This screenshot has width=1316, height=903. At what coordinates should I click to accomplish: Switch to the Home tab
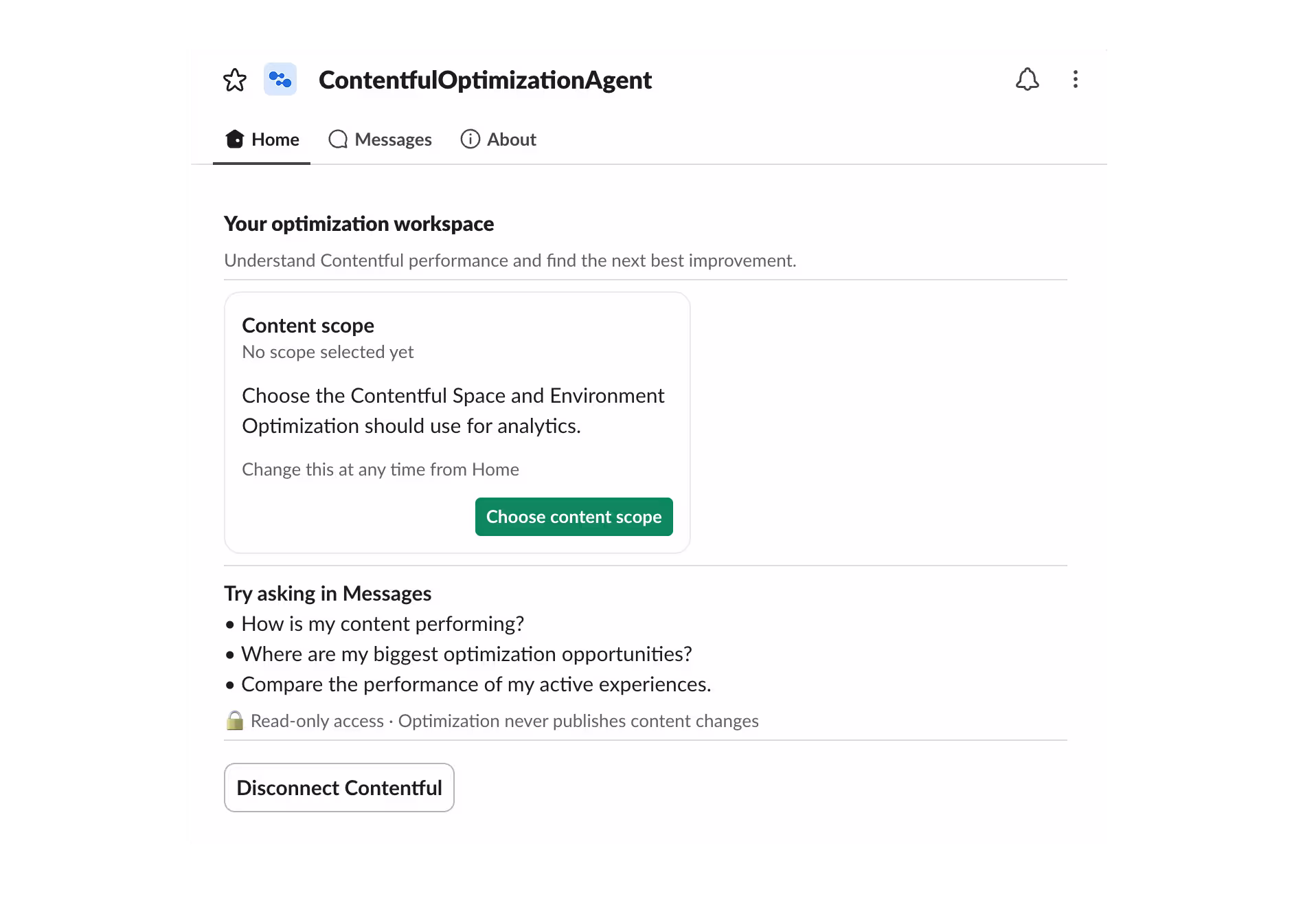click(262, 140)
